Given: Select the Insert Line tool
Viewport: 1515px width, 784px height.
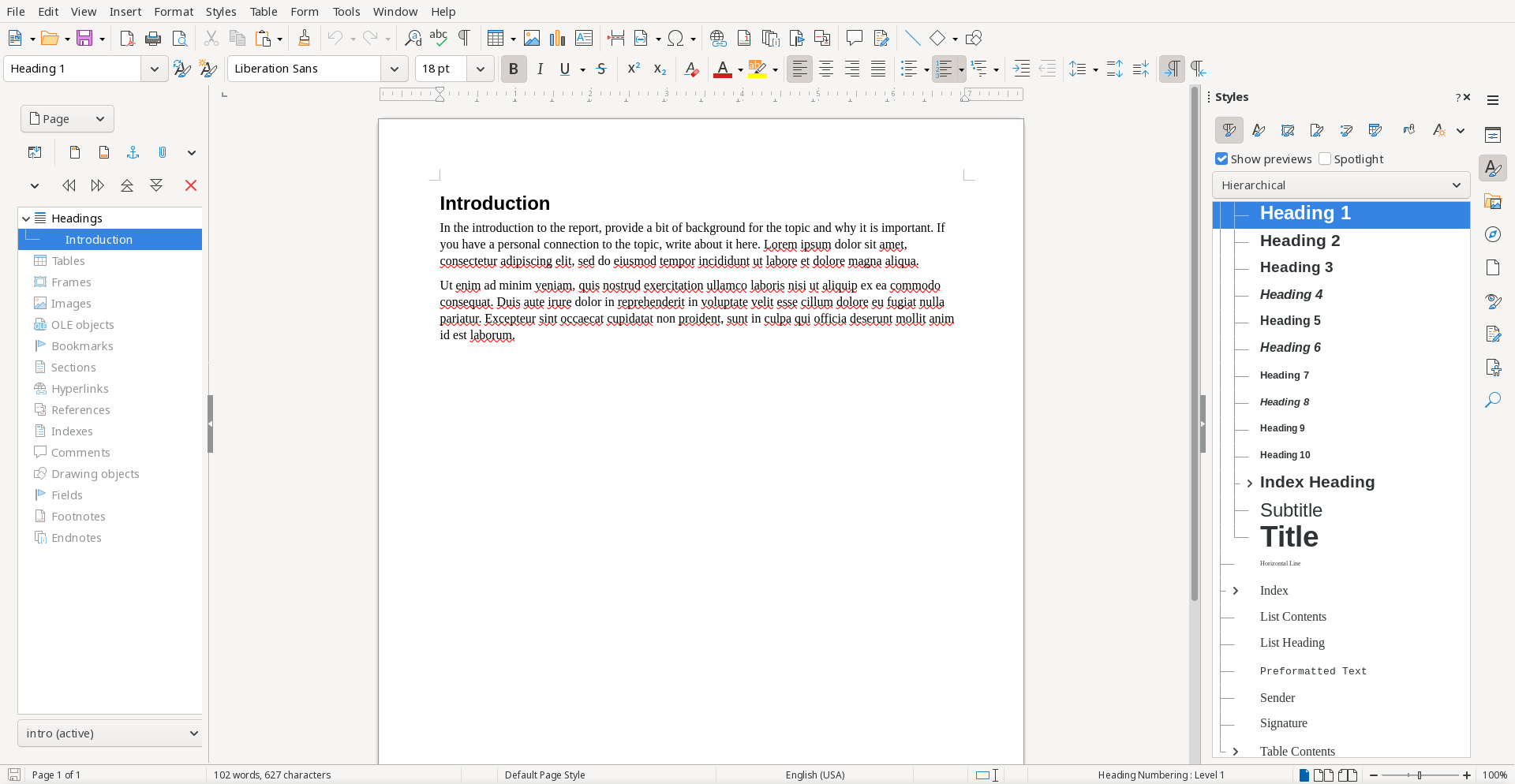Looking at the screenshot, I should (x=913, y=38).
